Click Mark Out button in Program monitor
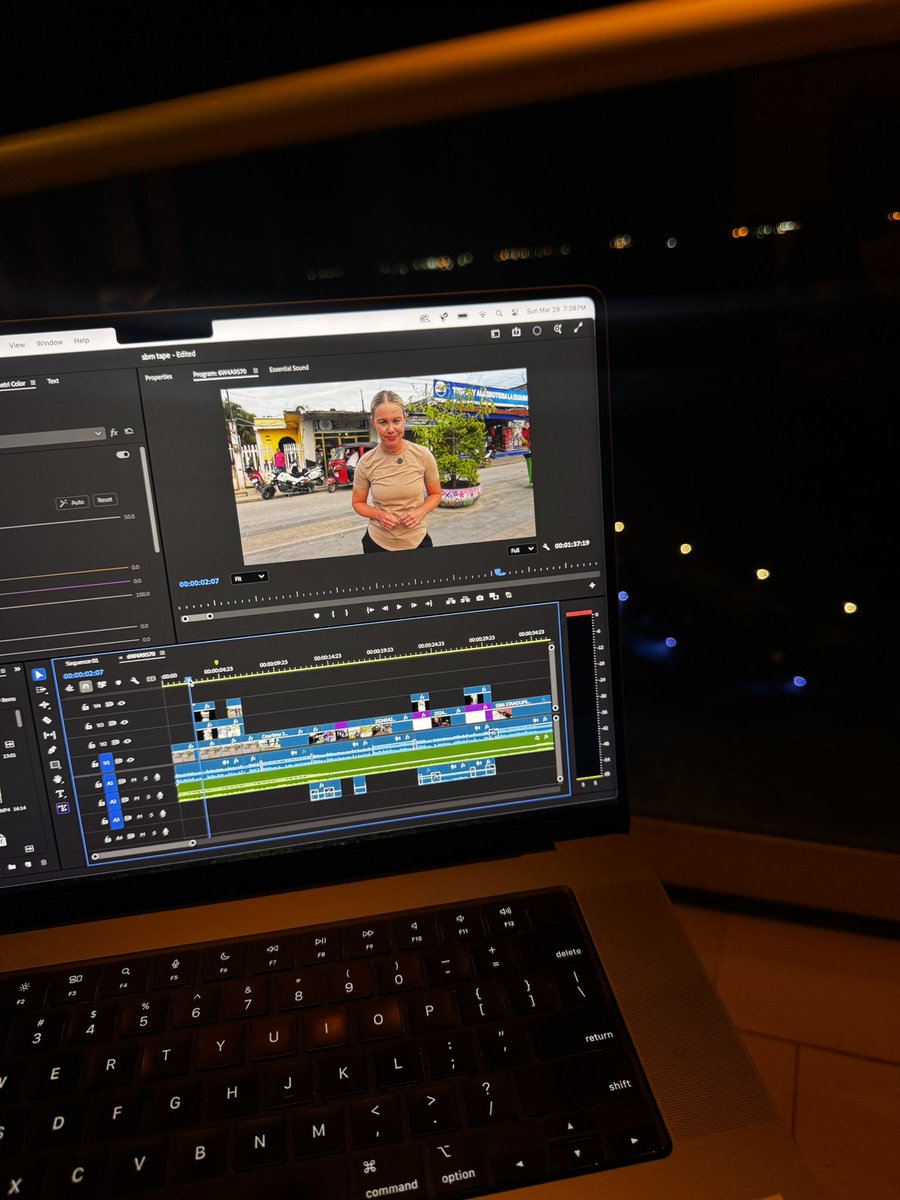Image resolution: width=900 pixels, height=1200 pixels. [347, 613]
